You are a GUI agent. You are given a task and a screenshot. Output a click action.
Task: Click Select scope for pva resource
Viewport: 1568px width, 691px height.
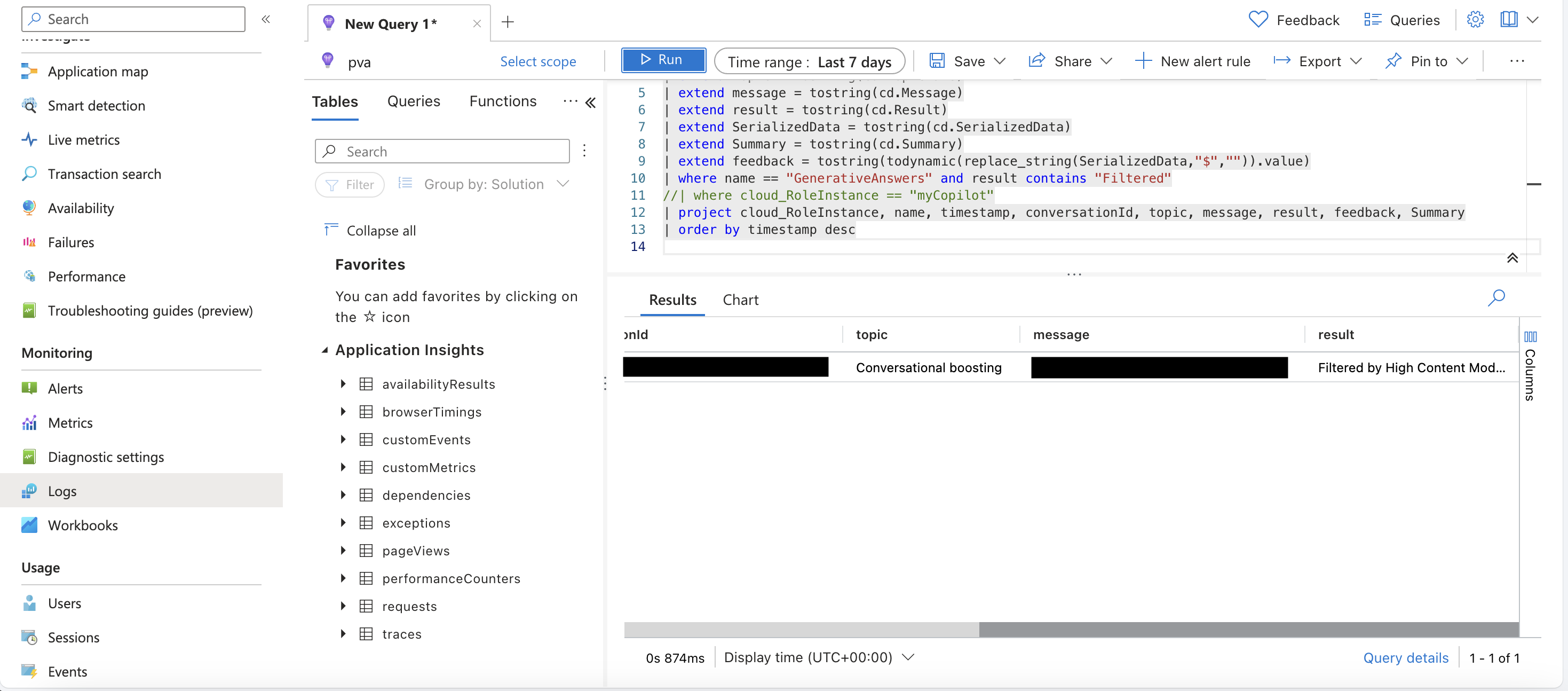pos(538,60)
